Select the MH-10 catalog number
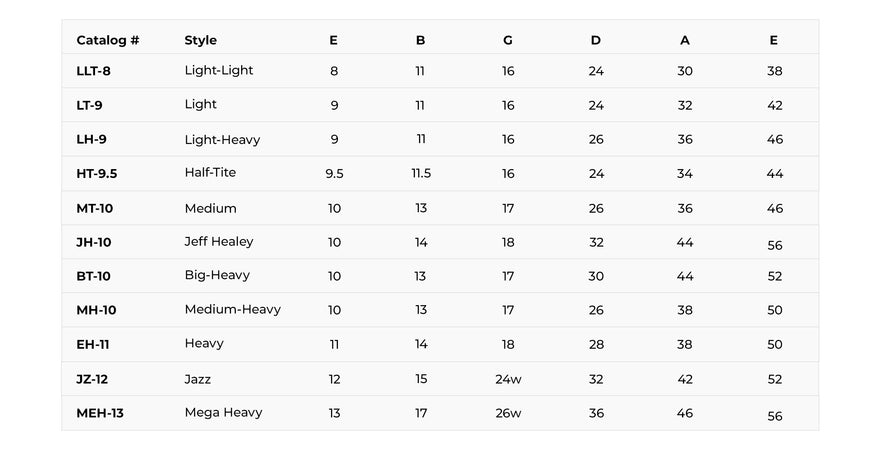Image resolution: width=880 pixels, height=450 pixels. pos(96,310)
